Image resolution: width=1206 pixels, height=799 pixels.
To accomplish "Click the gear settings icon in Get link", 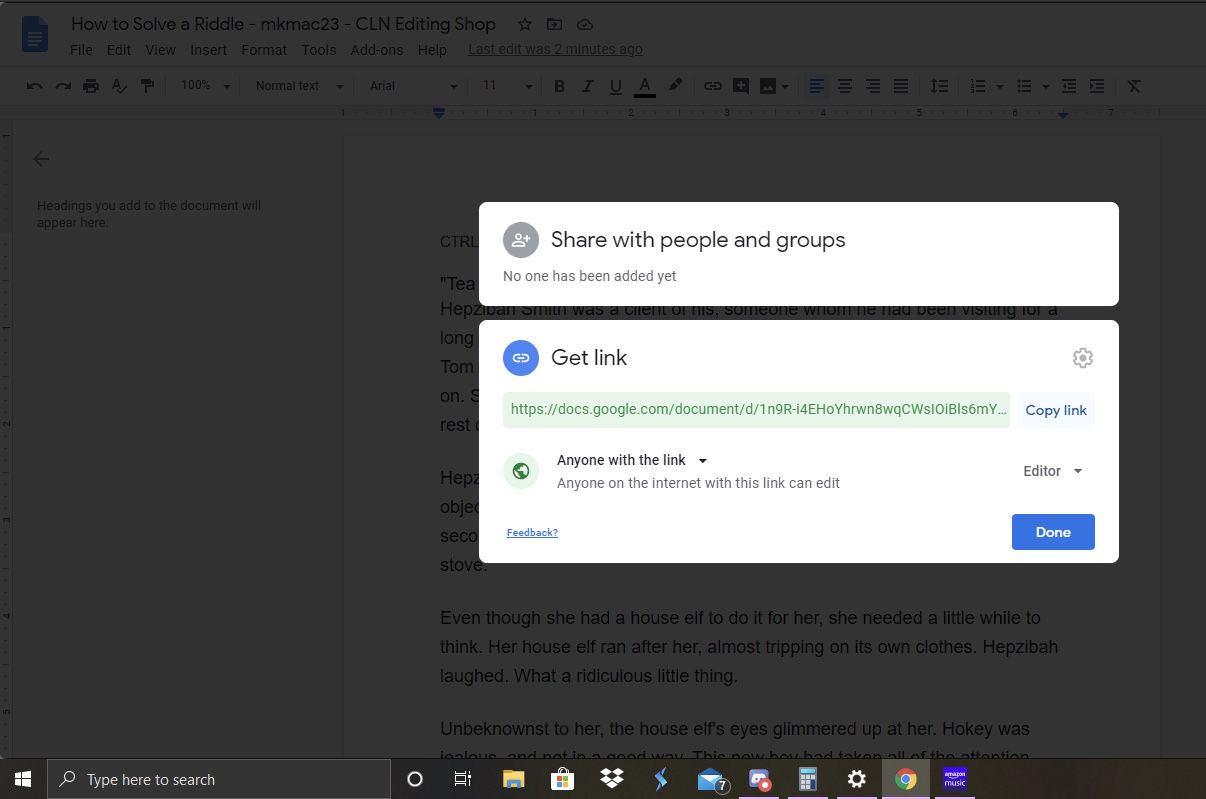I will point(1082,358).
